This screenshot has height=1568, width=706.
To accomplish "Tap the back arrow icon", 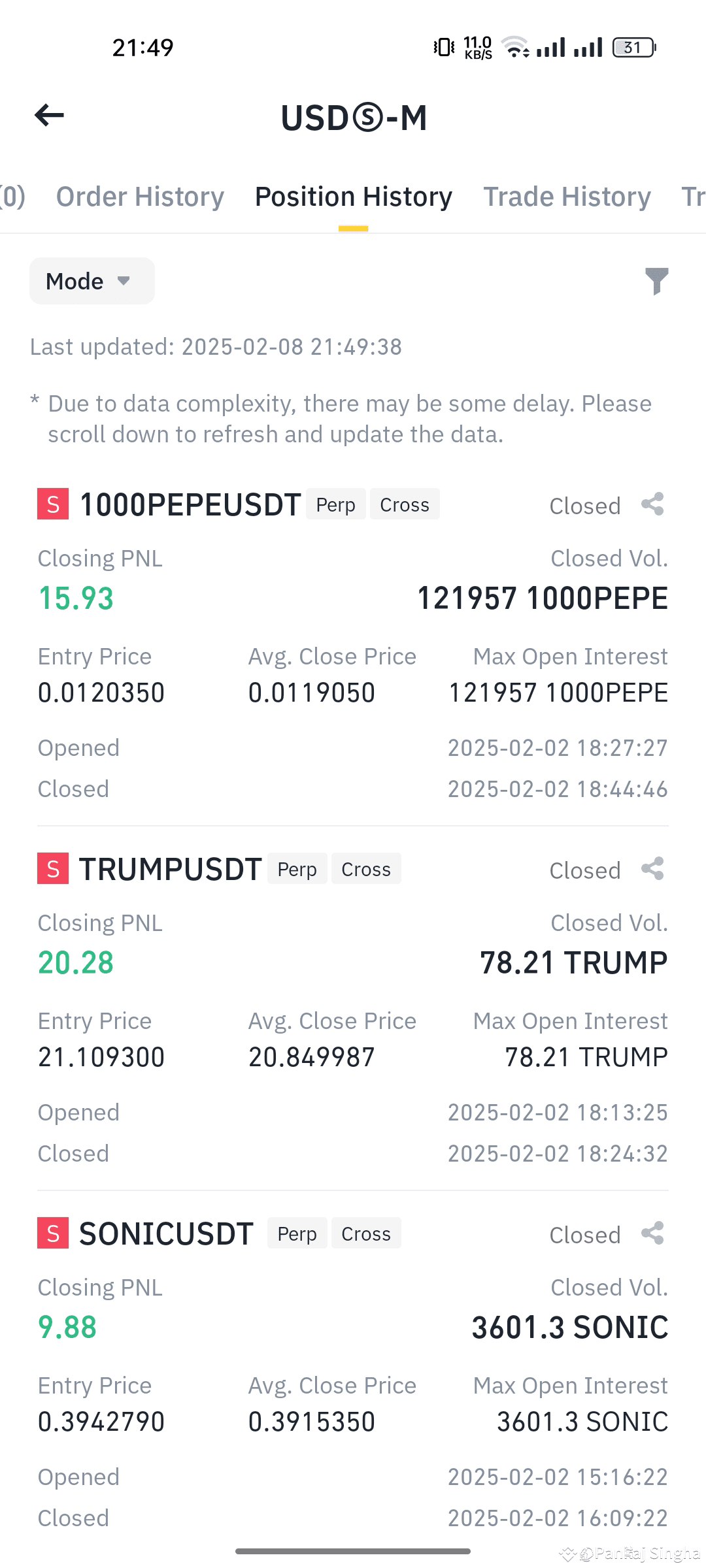I will 49,116.
